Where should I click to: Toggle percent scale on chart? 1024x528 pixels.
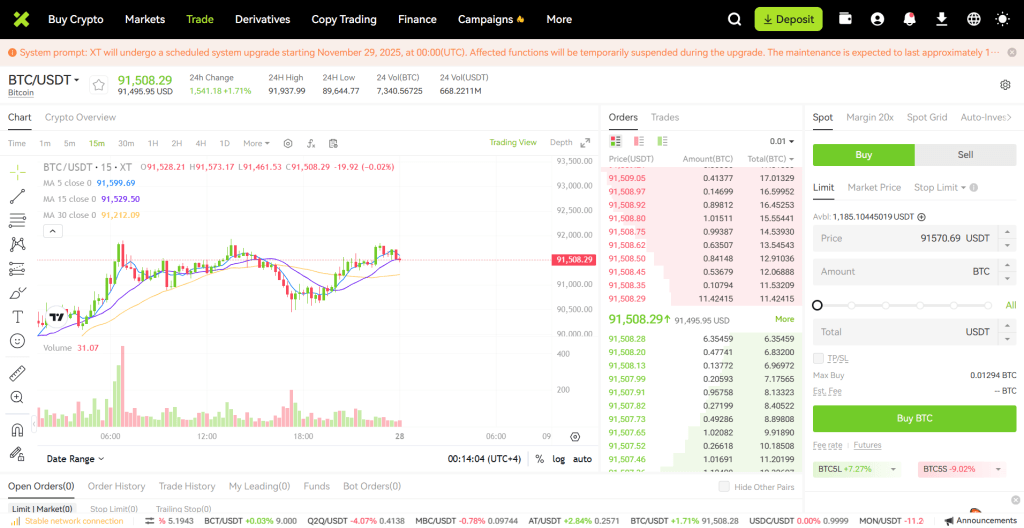(x=539, y=459)
